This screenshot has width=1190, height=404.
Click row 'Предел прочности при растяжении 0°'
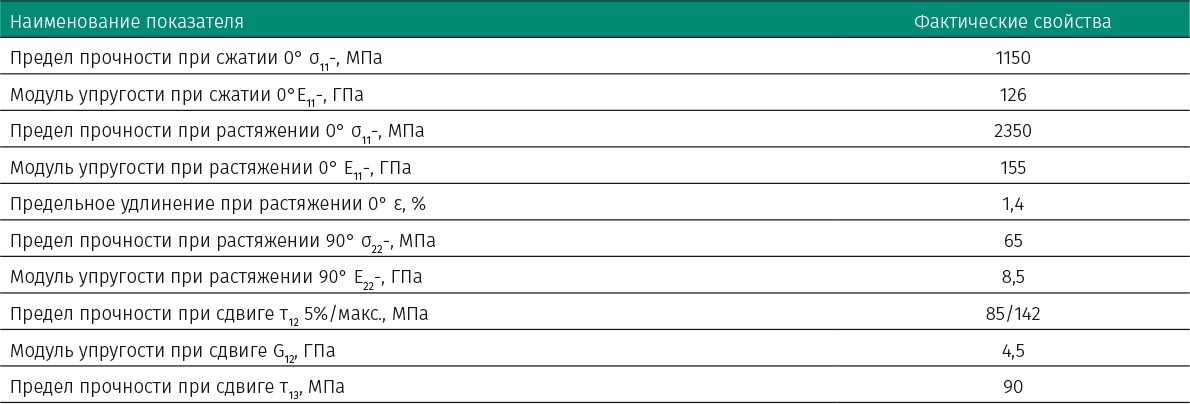click(x=595, y=131)
